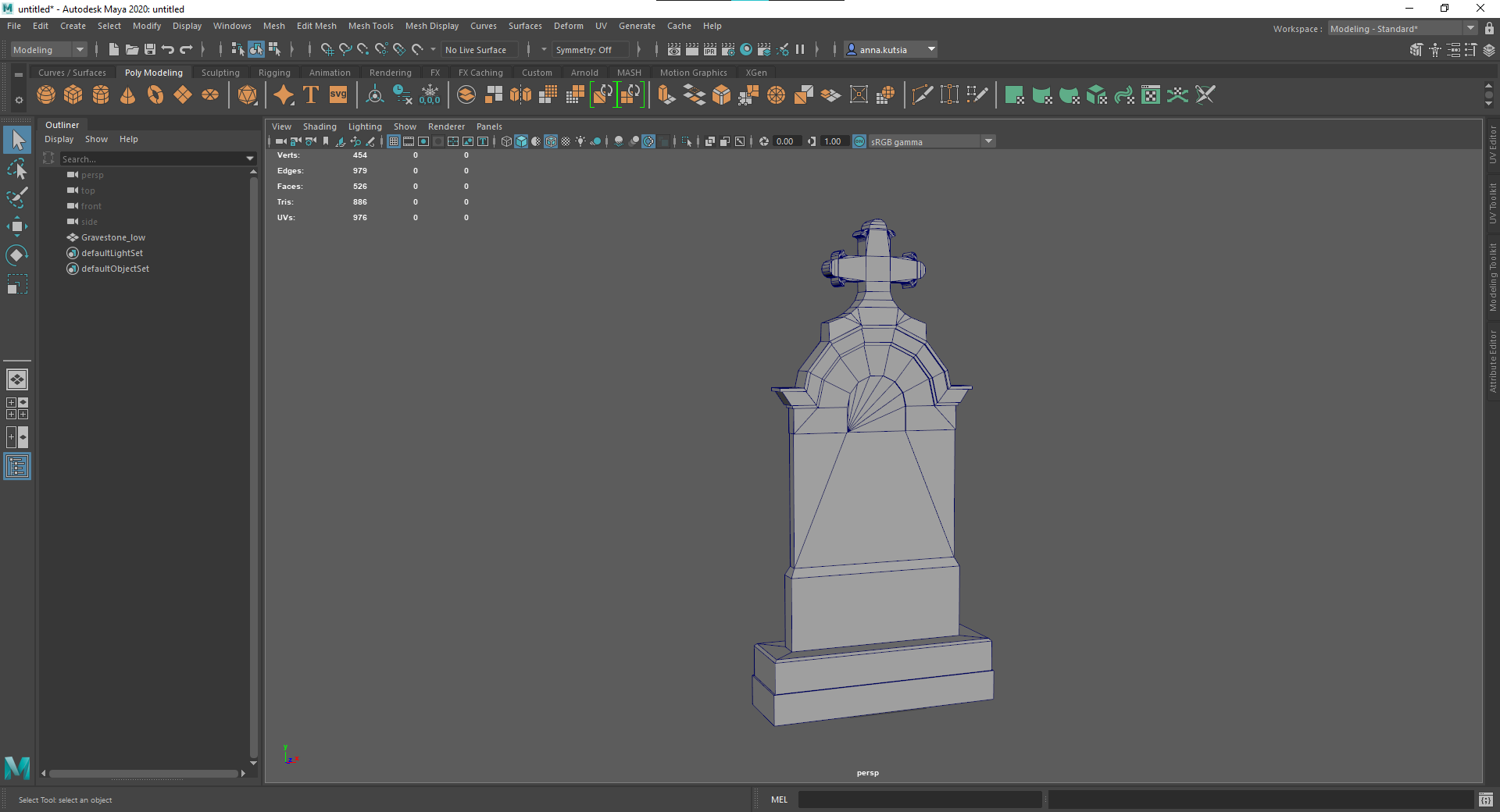Click the No Live Surface field
The height and width of the screenshot is (812, 1500).
(479, 49)
